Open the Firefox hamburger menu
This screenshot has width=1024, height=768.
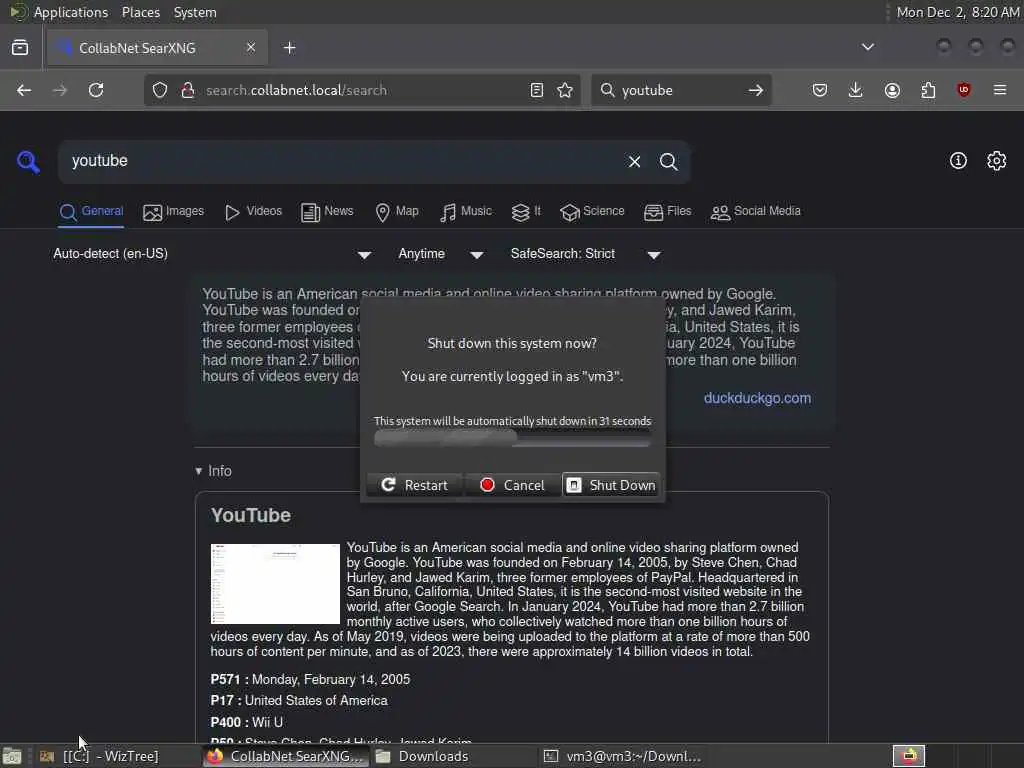point(1000,90)
